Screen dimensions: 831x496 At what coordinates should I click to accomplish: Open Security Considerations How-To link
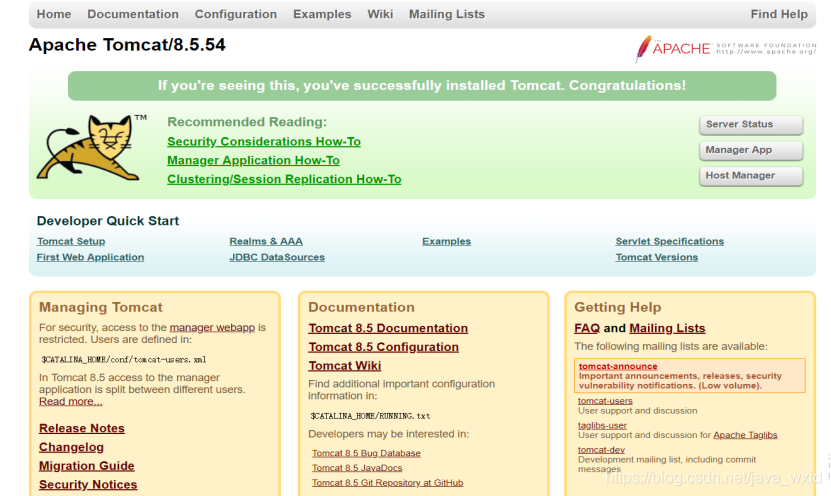(x=264, y=141)
